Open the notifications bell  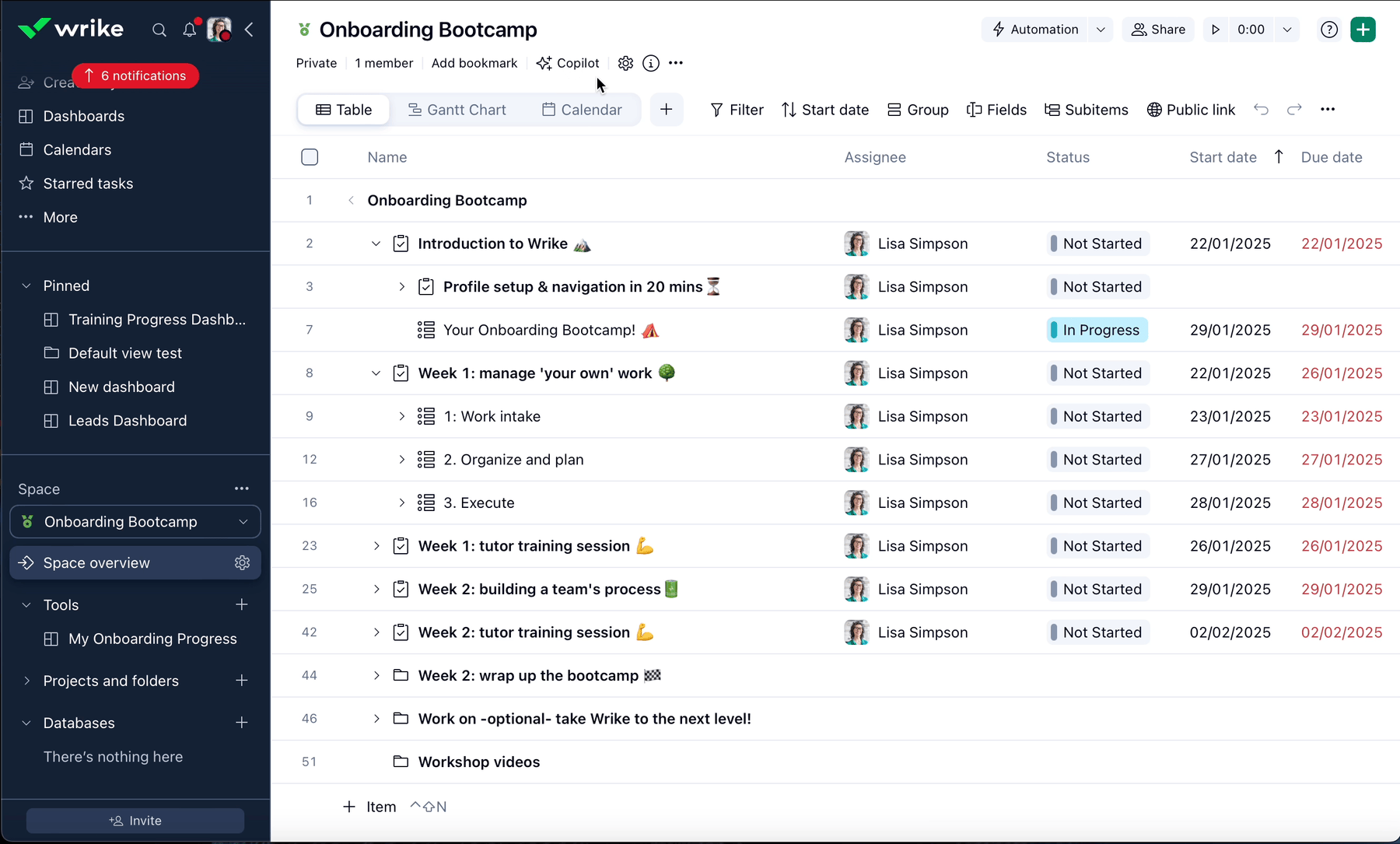pos(189,30)
